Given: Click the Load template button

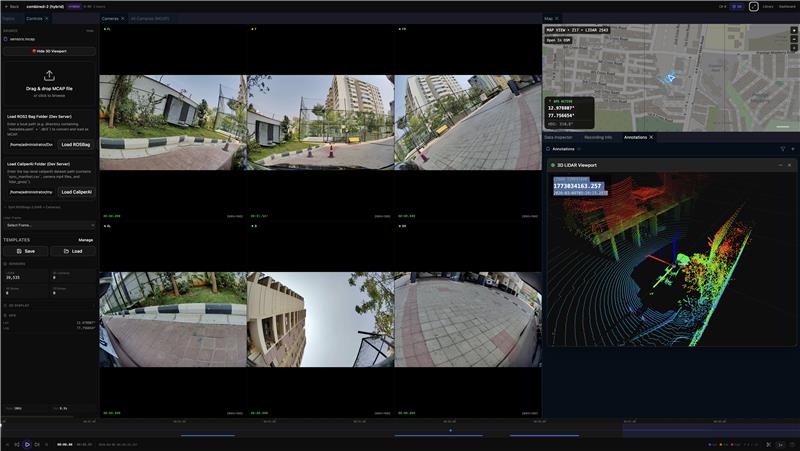Looking at the screenshot, I should pyautogui.click(x=73, y=251).
